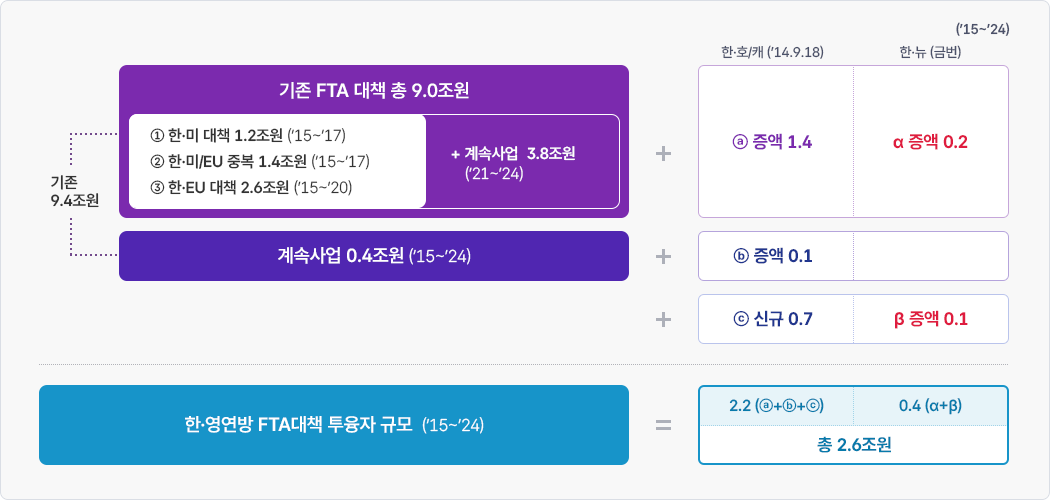Click the ① 한·미 대책 1.2조원 line

pyautogui.click(x=247, y=135)
